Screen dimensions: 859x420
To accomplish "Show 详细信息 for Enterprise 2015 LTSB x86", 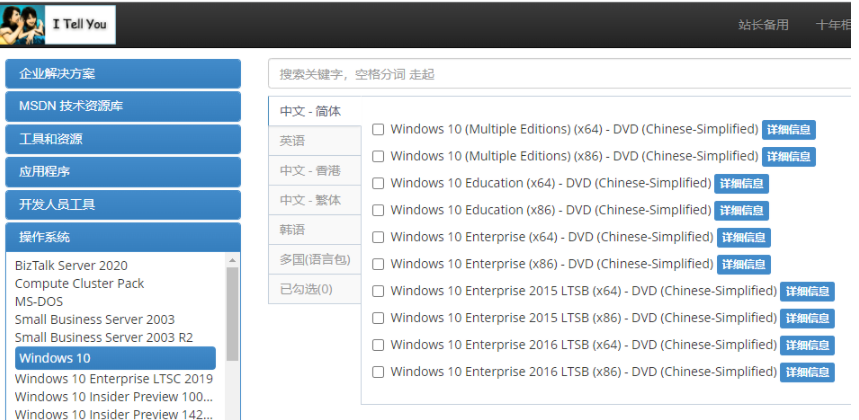I will [806, 319].
